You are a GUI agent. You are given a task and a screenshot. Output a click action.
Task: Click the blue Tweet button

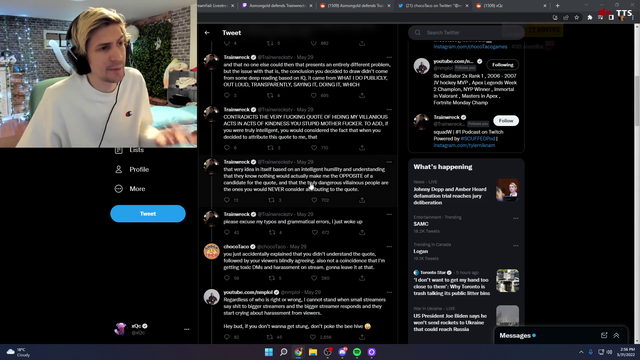click(148, 213)
